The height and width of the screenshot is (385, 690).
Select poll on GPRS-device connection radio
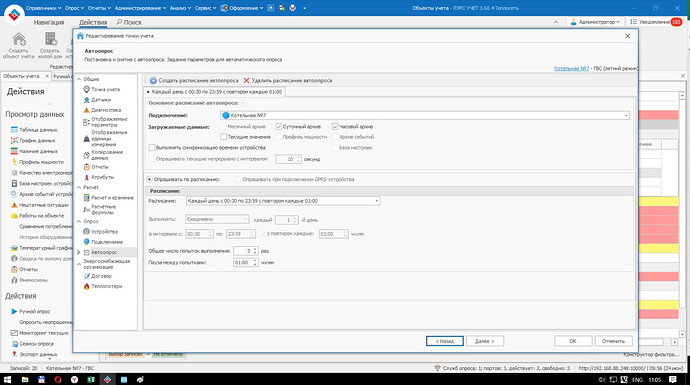click(x=238, y=179)
